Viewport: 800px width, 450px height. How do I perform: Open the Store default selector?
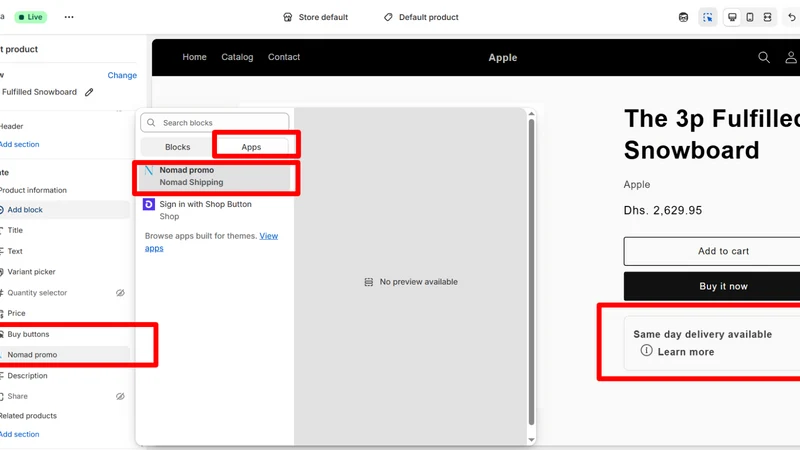(315, 17)
